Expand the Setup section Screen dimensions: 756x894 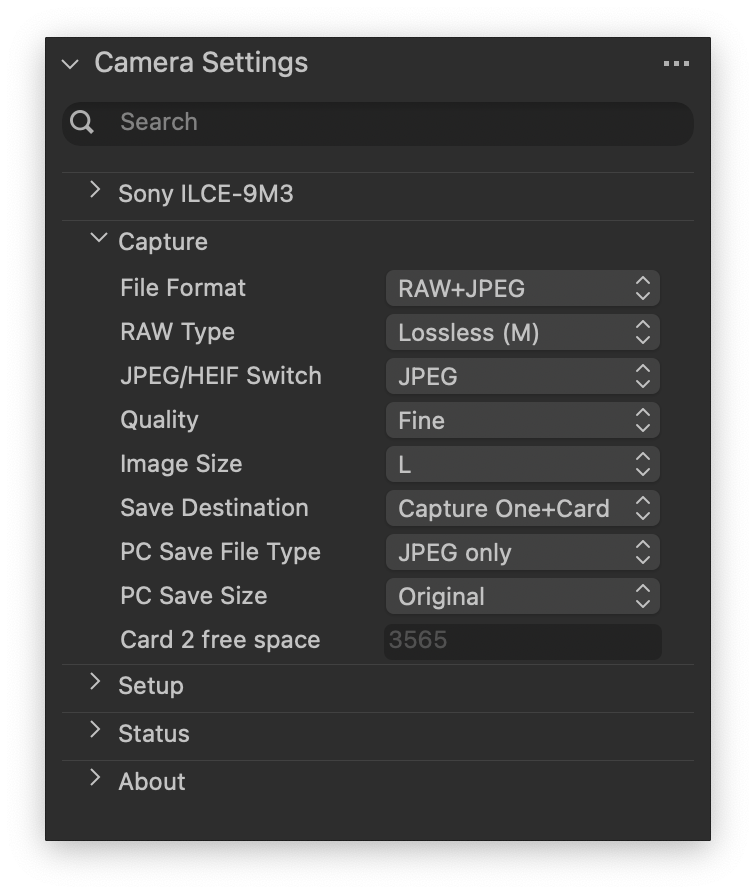96,682
